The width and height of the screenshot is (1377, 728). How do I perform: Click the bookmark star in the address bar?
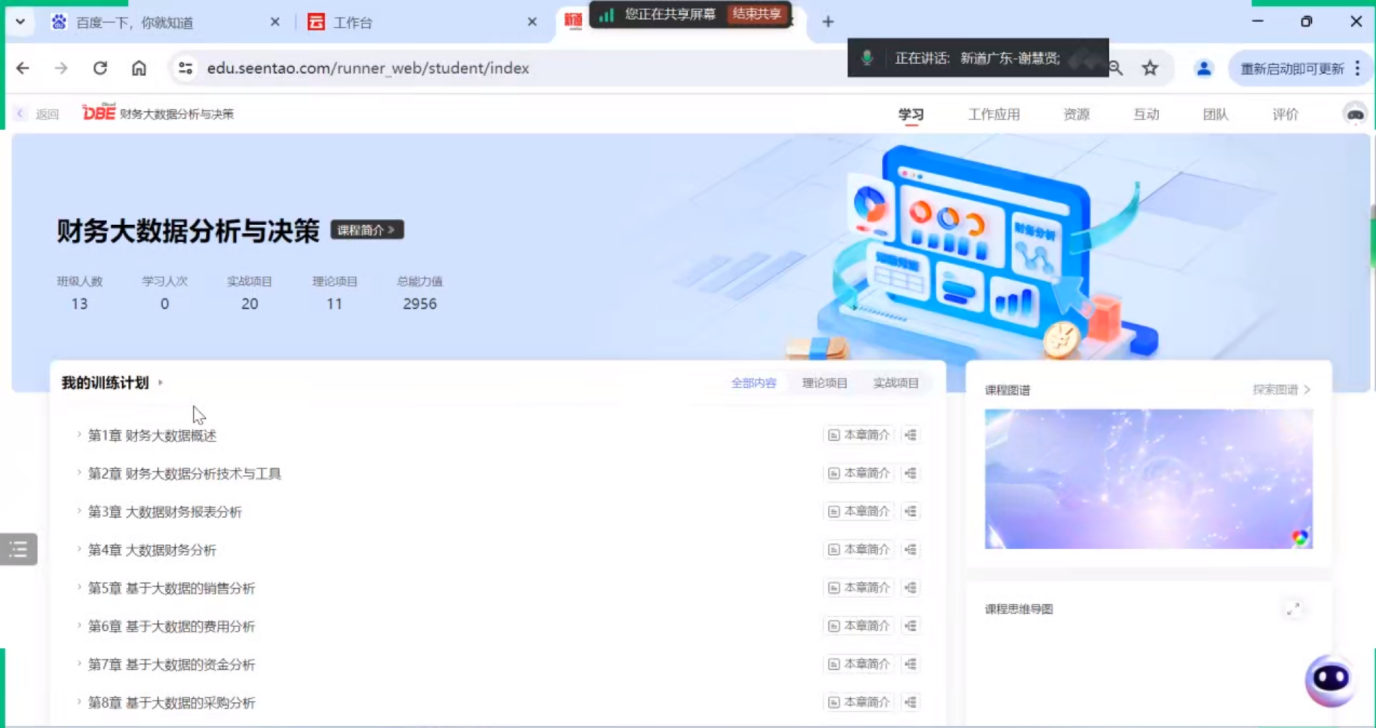[1150, 68]
